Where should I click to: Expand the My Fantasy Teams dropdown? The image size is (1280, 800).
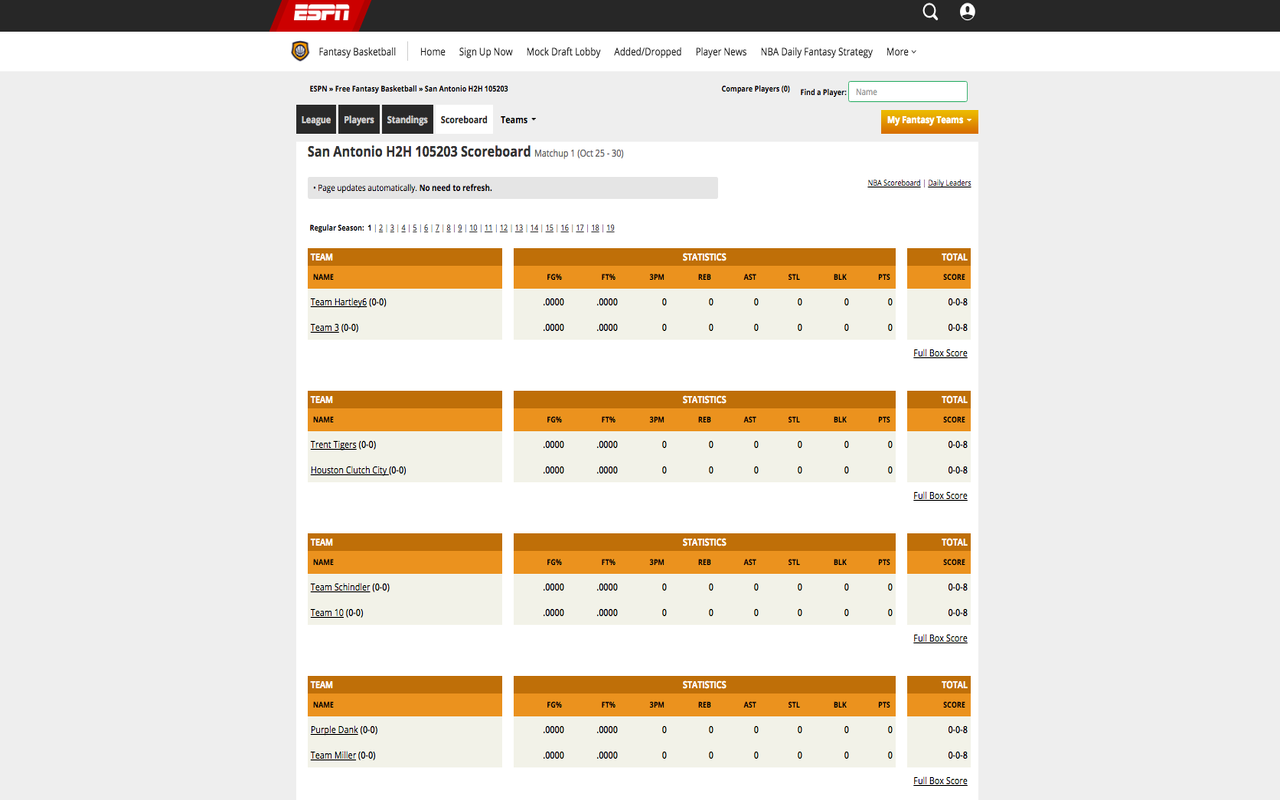pyautogui.click(x=929, y=120)
